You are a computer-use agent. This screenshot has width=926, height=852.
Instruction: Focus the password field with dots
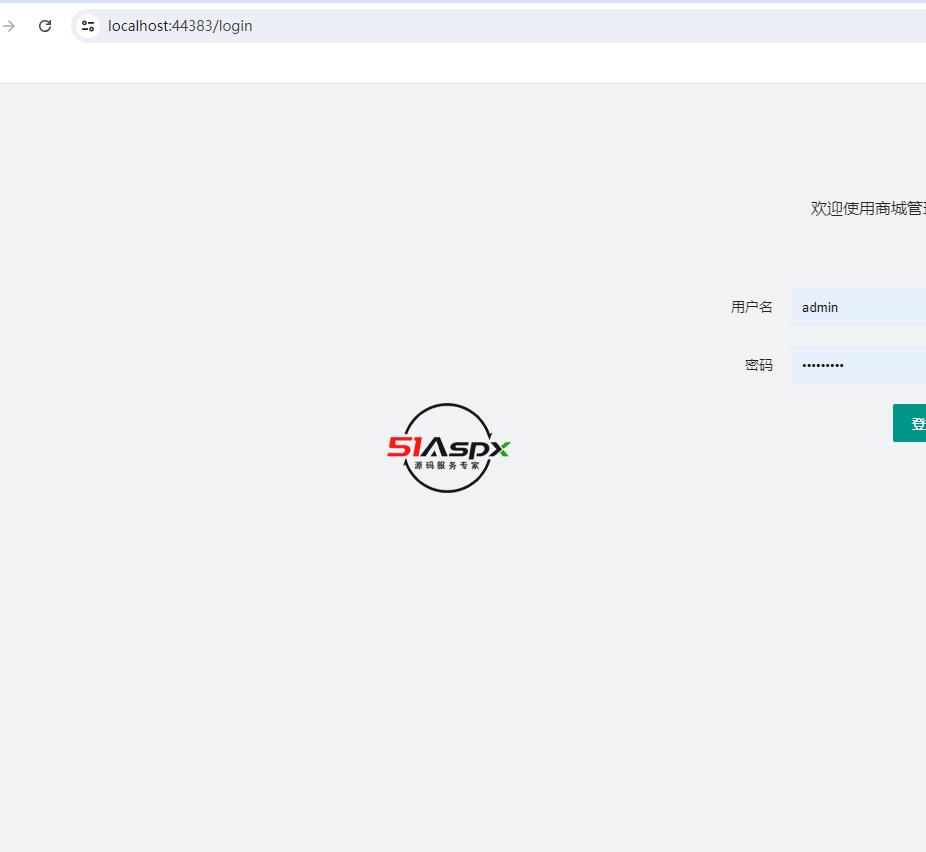coord(858,365)
